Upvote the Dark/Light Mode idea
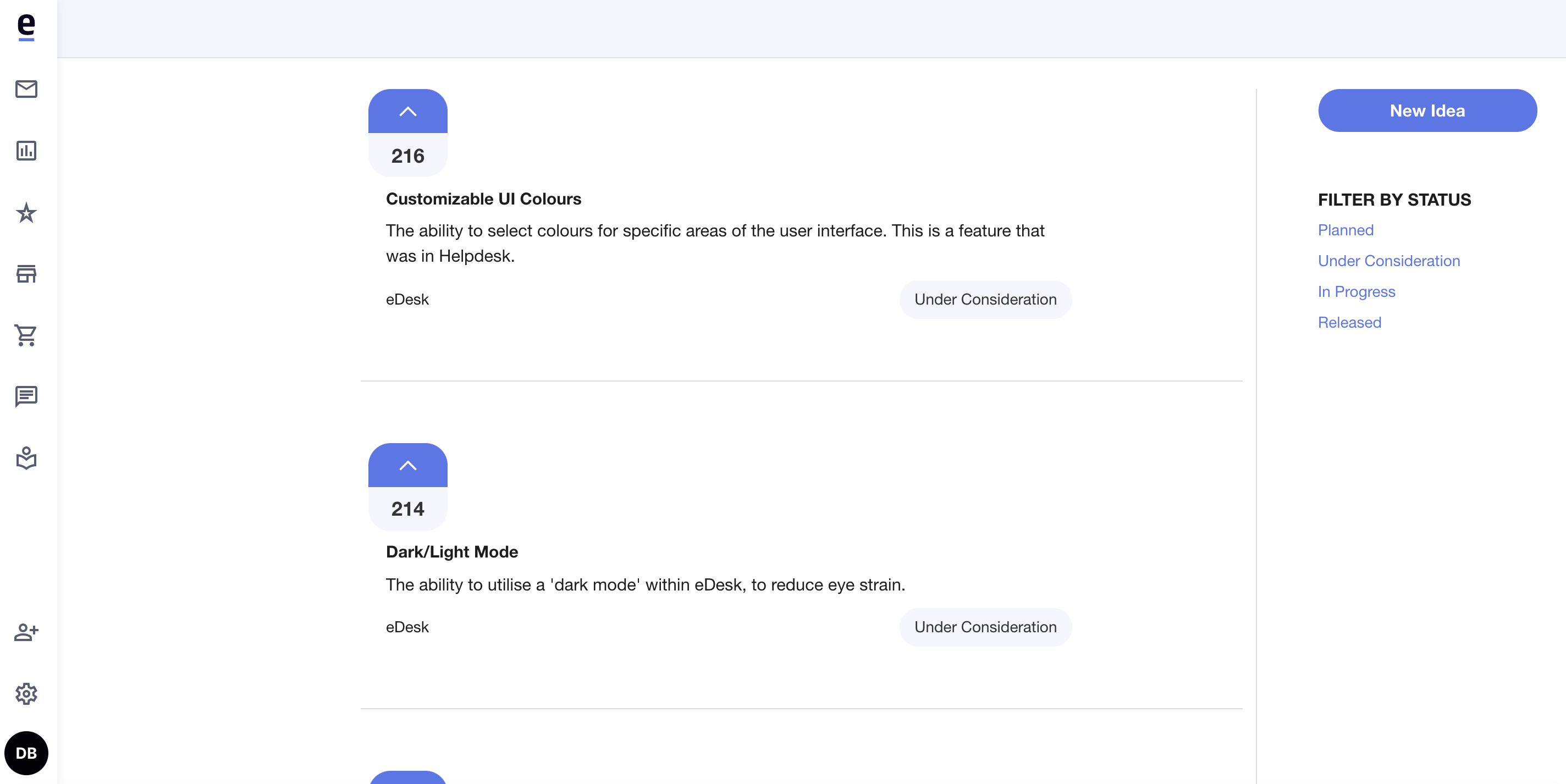The image size is (1566, 784). (x=408, y=466)
